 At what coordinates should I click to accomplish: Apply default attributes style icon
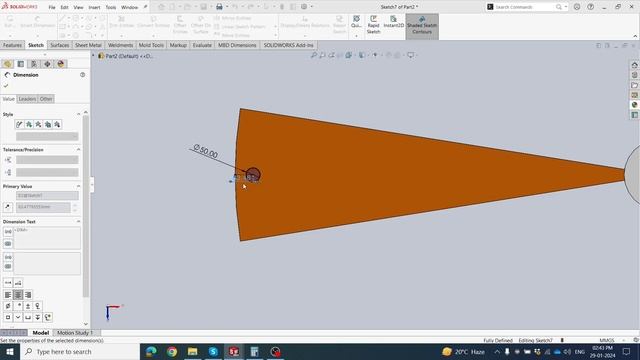(x=19, y=124)
